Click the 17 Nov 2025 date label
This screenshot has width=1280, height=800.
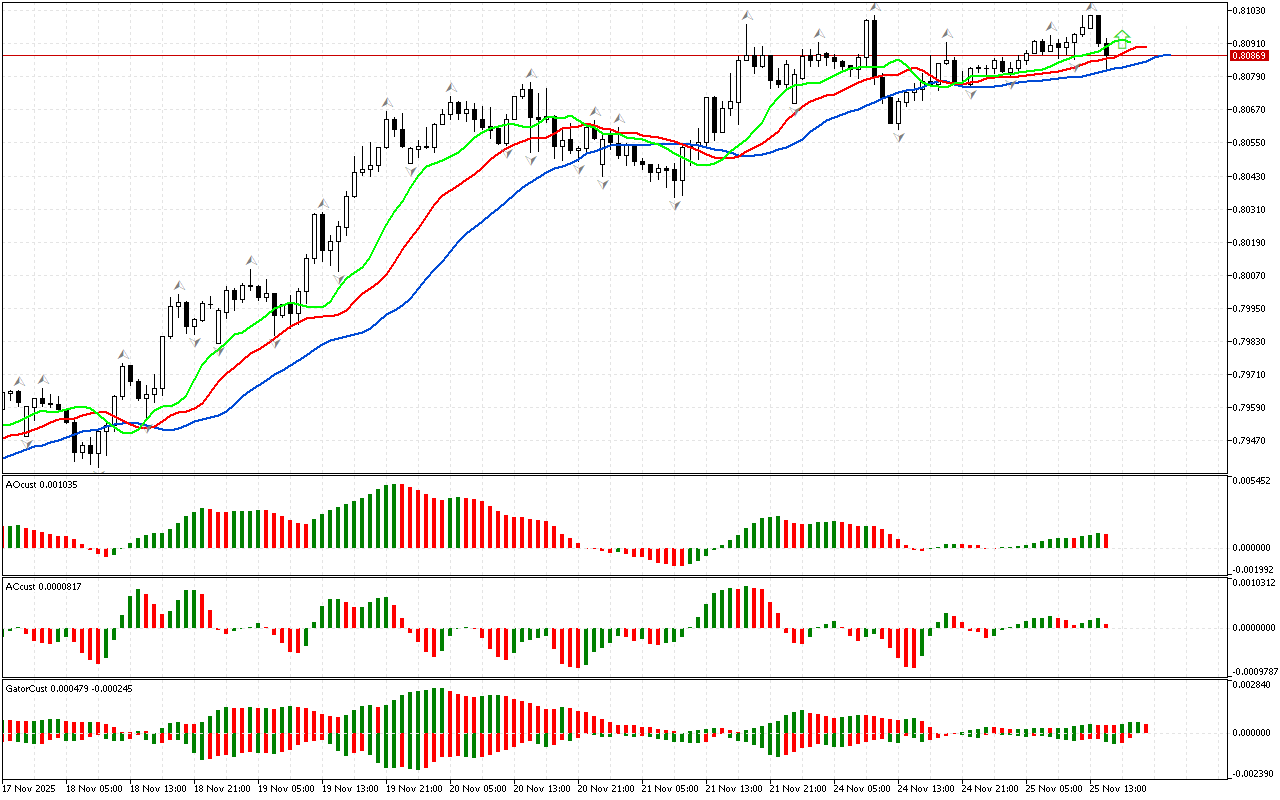pyautogui.click(x=28, y=788)
